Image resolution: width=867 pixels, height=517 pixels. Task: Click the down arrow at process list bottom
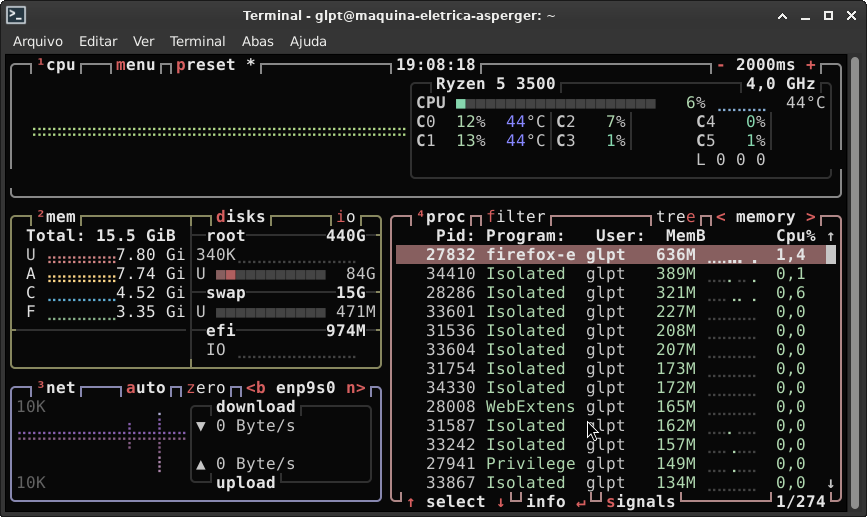(x=831, y=483)
